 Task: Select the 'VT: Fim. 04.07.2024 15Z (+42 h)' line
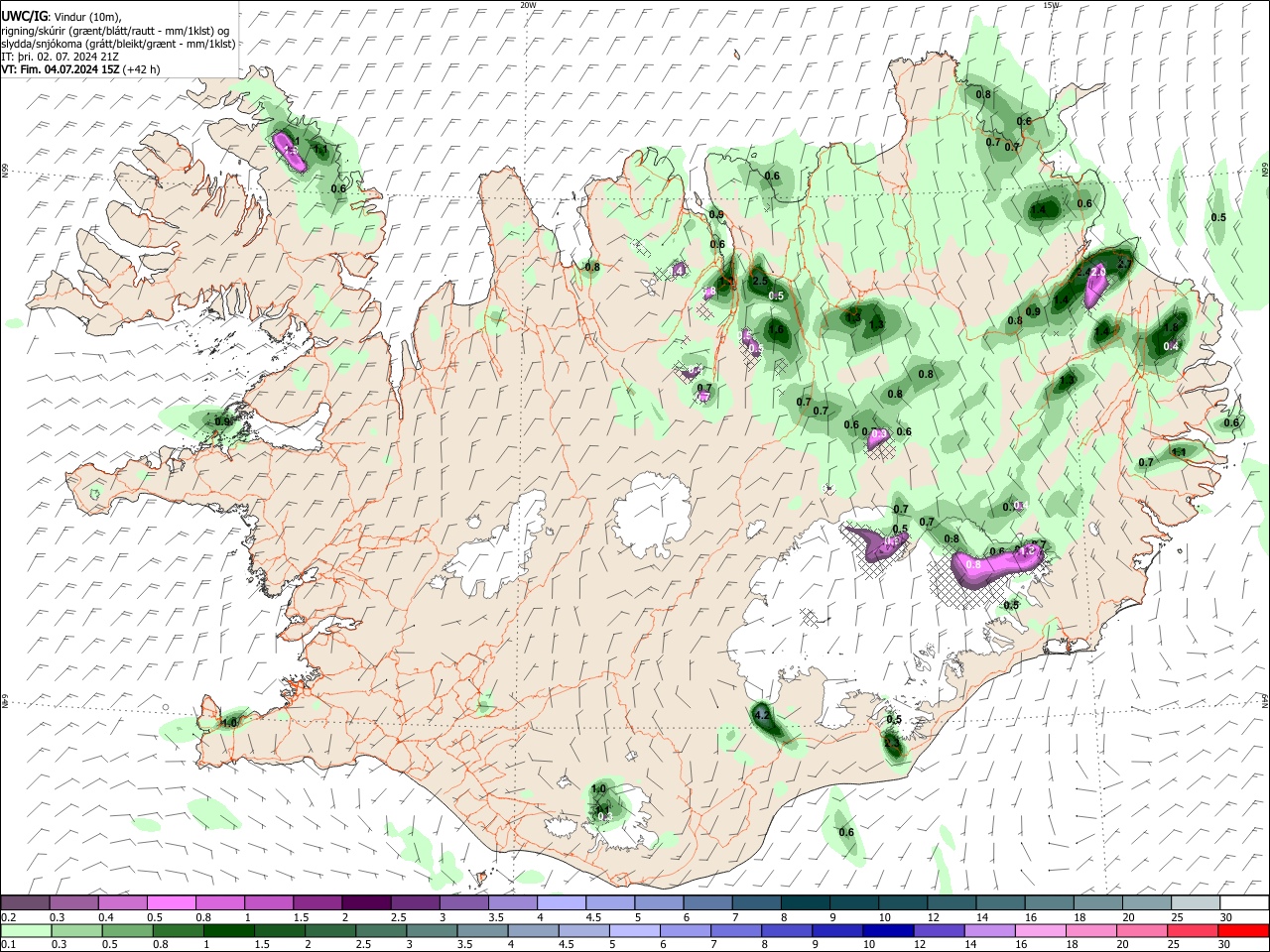click(x=80, y=69)
